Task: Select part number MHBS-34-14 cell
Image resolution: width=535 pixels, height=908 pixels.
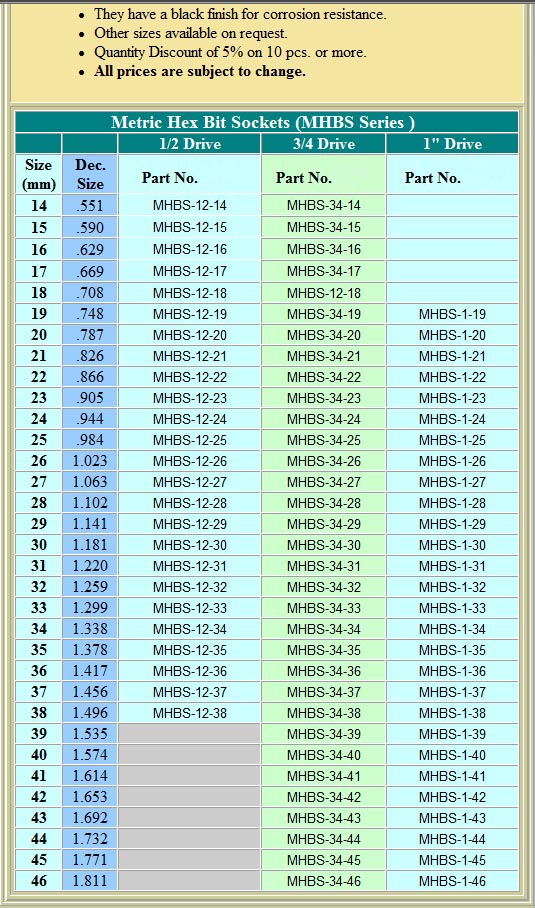Action: pyautogui.click(x=323, y=205)
